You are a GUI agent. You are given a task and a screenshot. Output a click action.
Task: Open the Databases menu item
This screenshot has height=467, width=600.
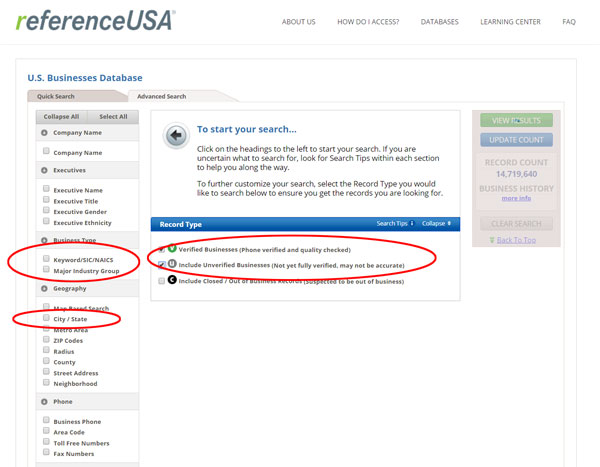(x=440, y=22)
